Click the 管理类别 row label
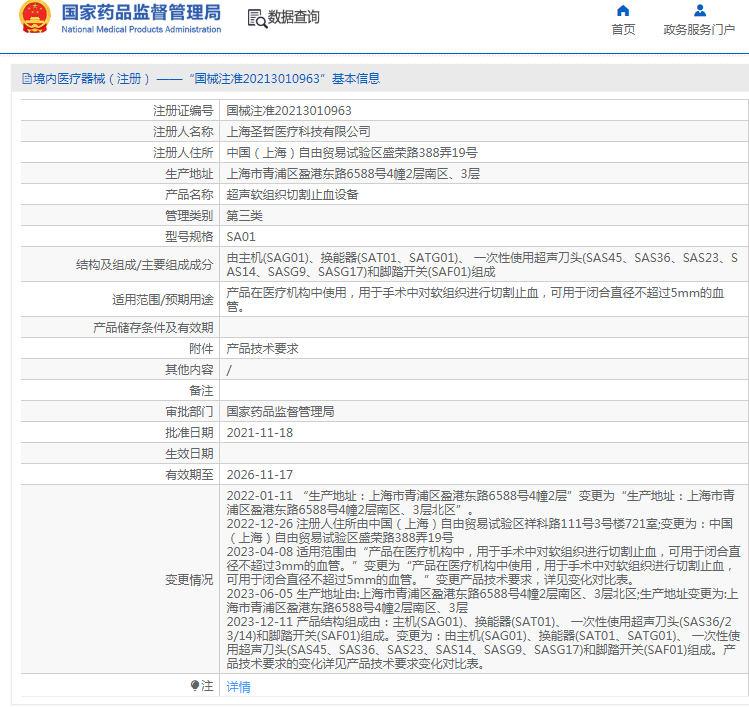This screenshot has height=707, width=749. click(189, 216)
